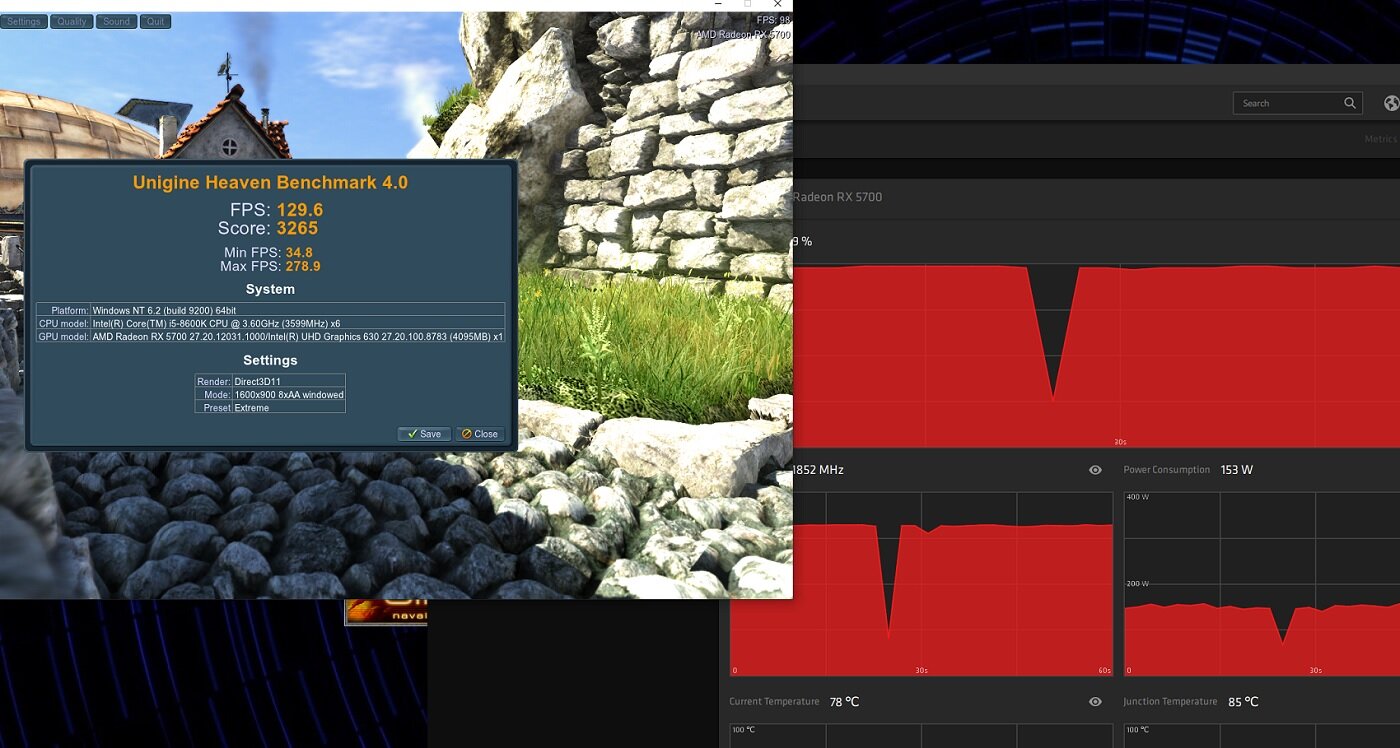Click the Radeon RX 5700 heading in Radeon Software
Viewport: 1400px width, 748px height.
point(838,197)
